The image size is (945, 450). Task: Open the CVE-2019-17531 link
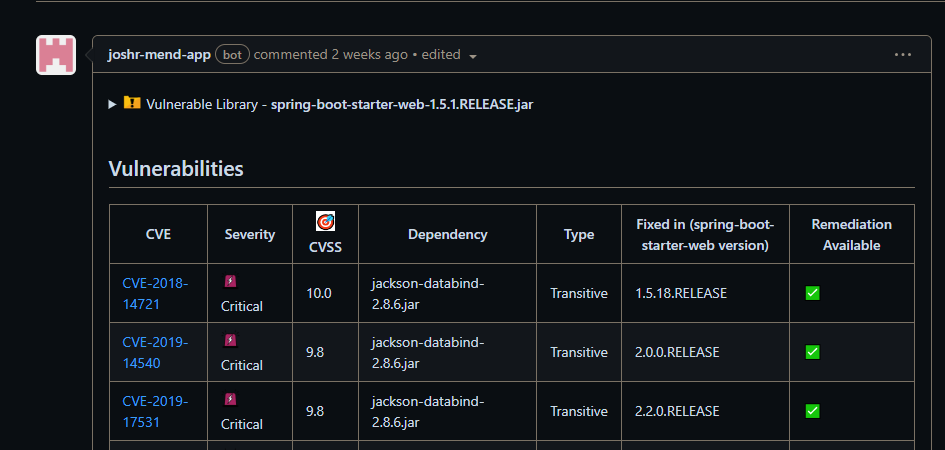pos(155,411)
